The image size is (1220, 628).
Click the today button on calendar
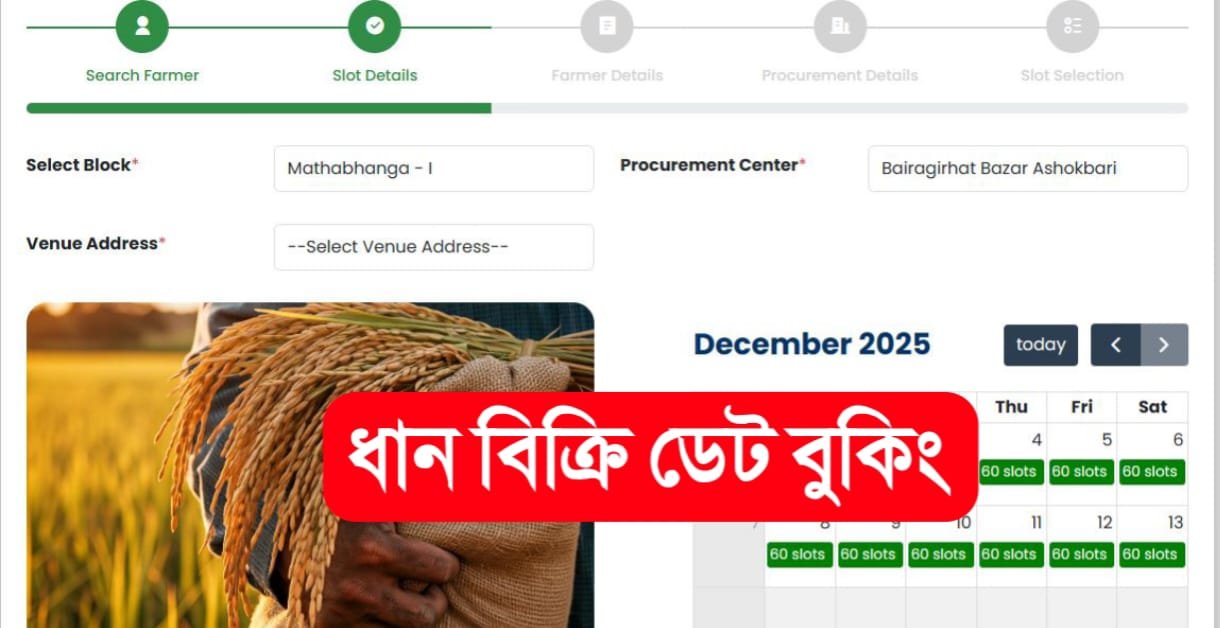(x=1041, y=345)
